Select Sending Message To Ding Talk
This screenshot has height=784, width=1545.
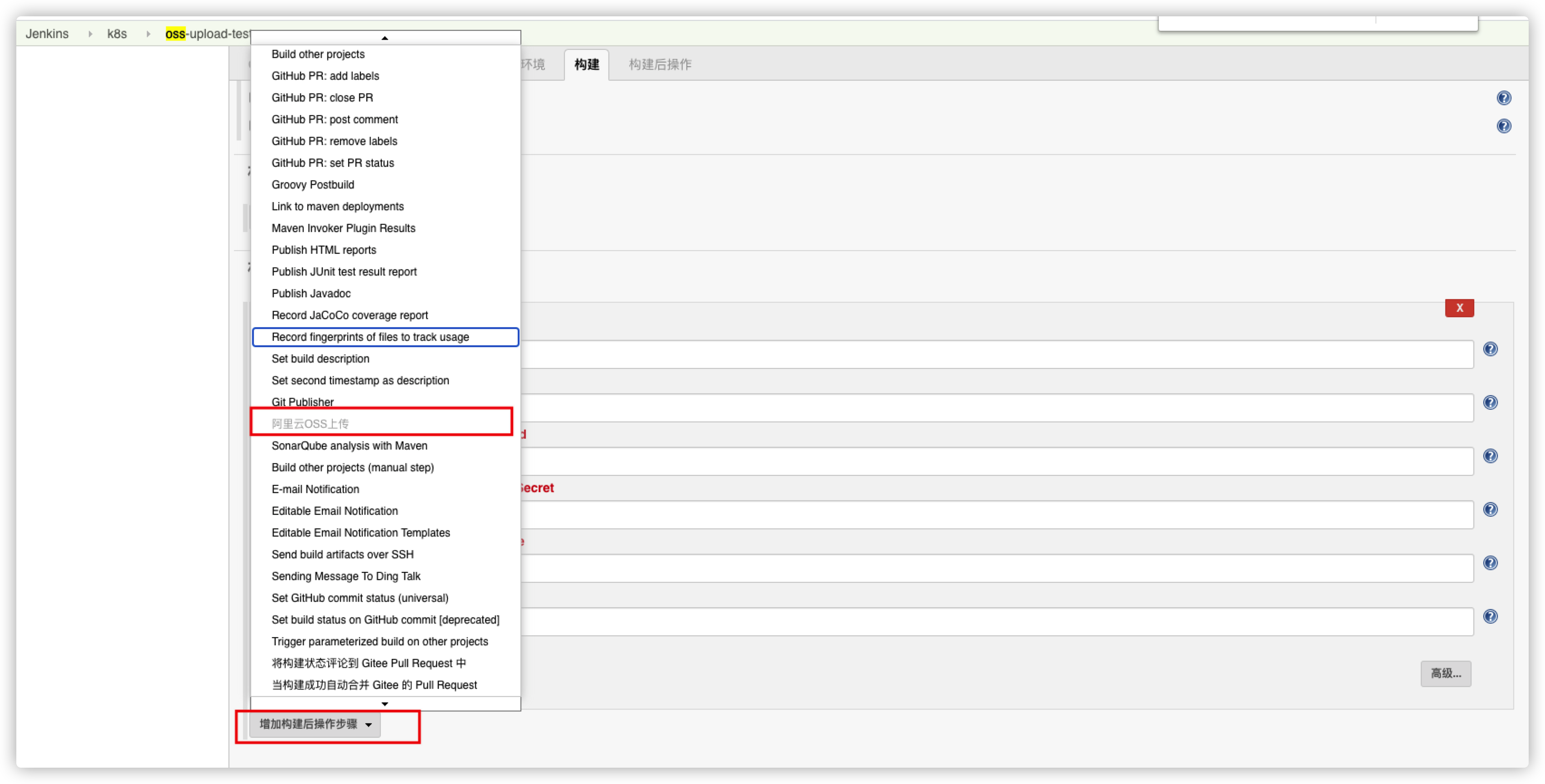coord(346,576)
